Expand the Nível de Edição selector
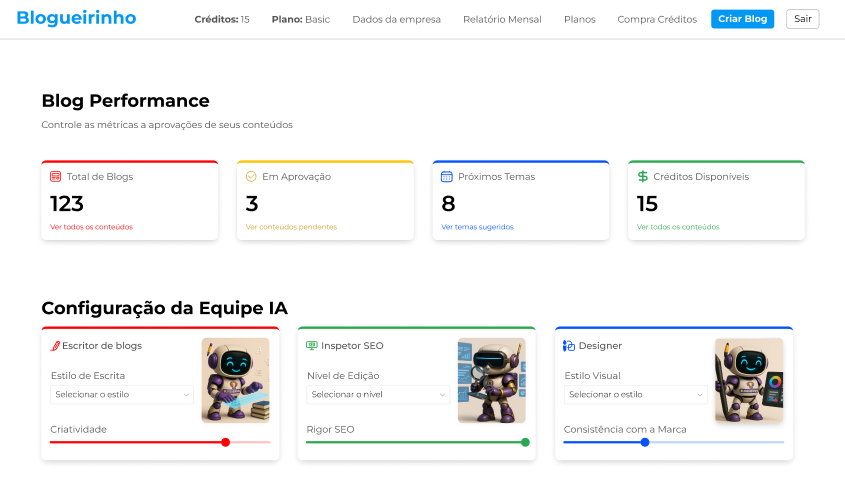Screen dimensions: 845x490 click(378, 395)
